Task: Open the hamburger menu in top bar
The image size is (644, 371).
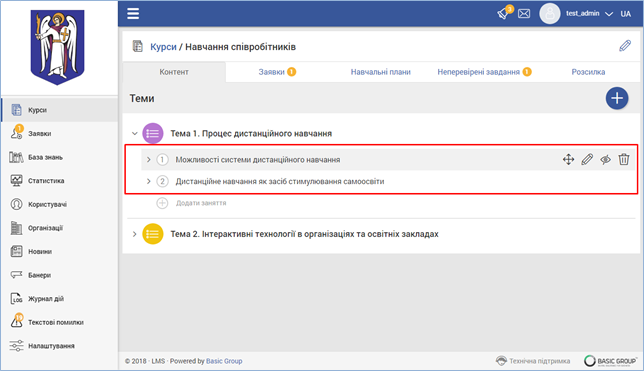Action: coord(133,14)
